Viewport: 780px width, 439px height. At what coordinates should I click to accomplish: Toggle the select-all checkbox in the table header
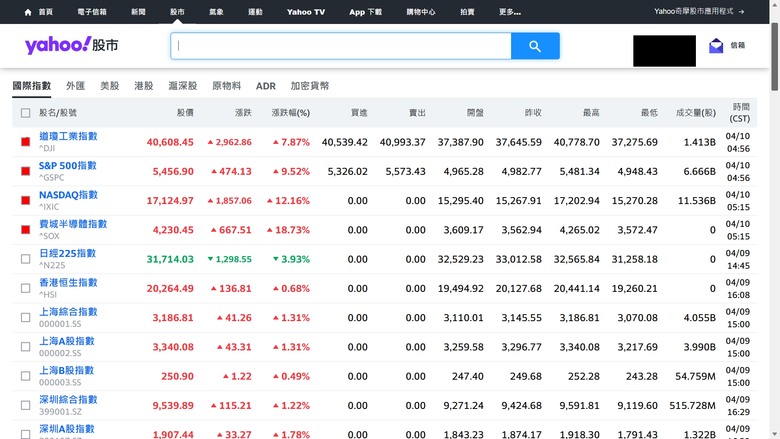pos(25,113)
